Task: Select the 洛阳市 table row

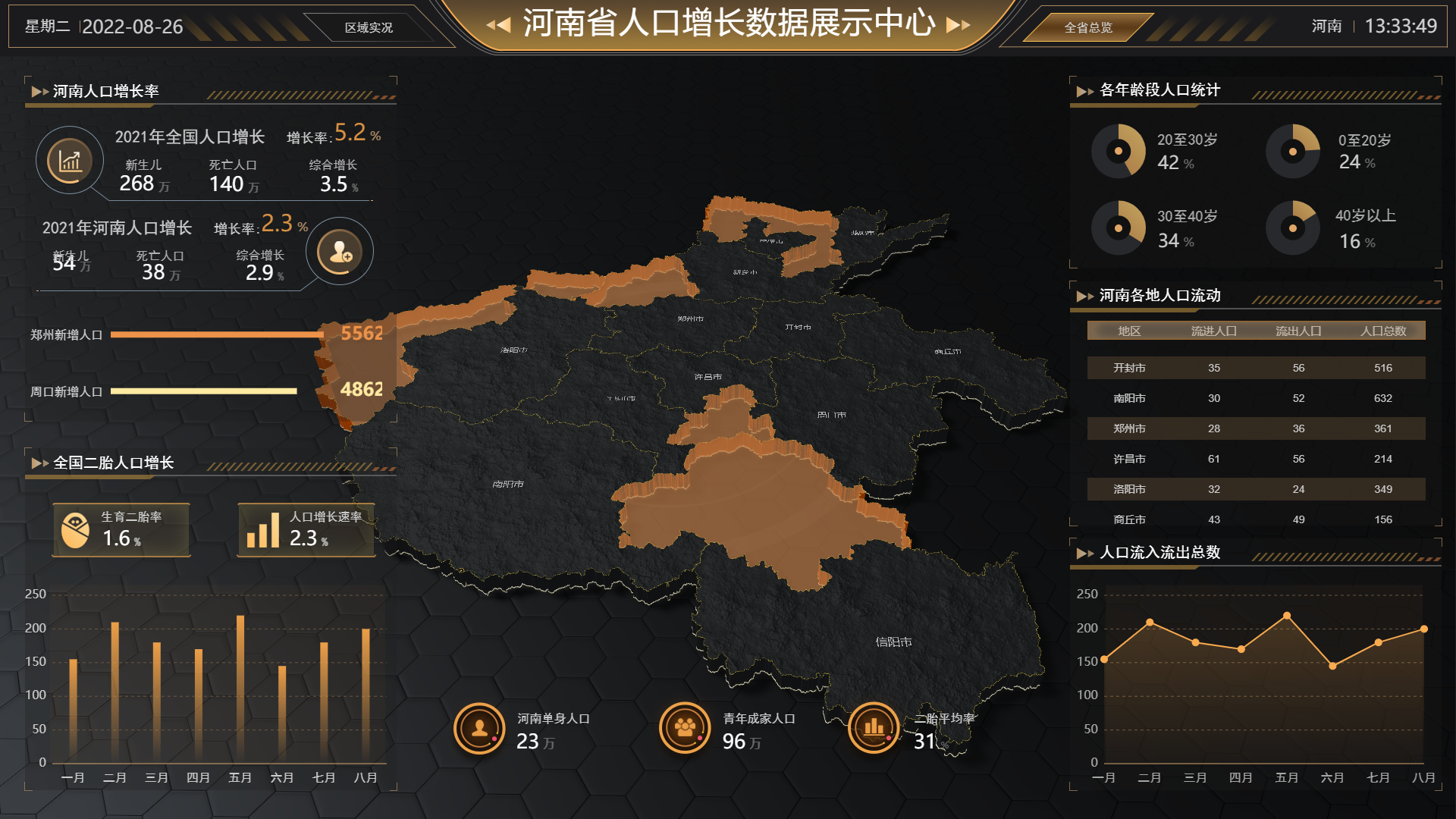Action: click(1256, 489)
